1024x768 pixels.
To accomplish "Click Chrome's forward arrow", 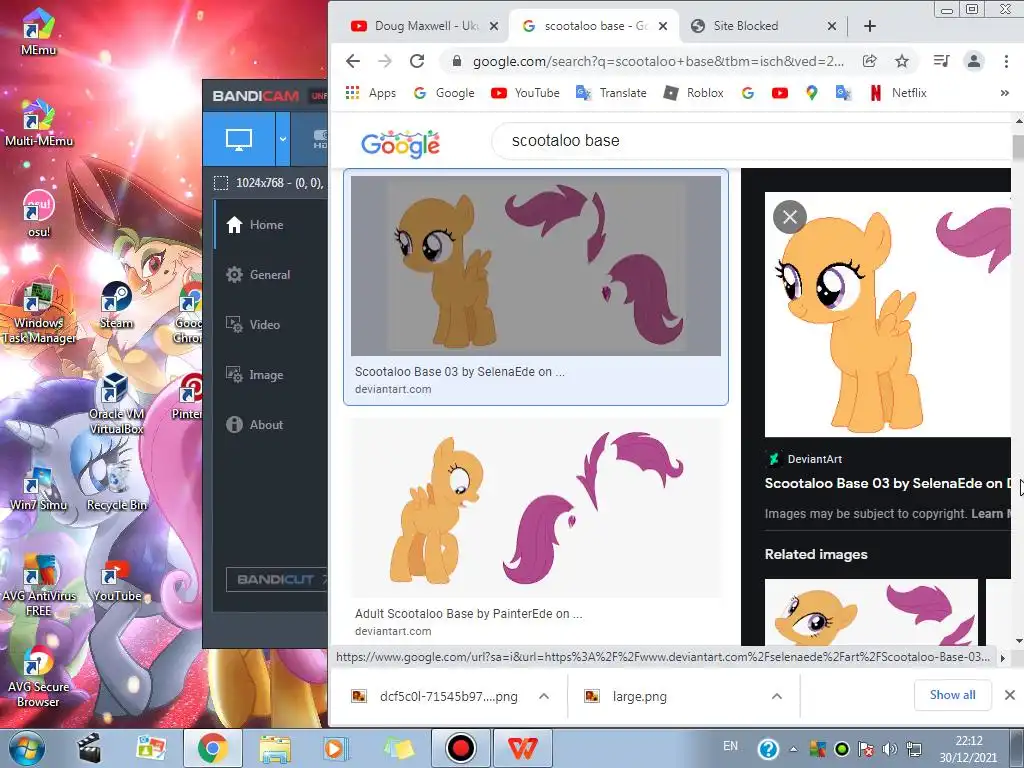I will (x=385, y=61).
